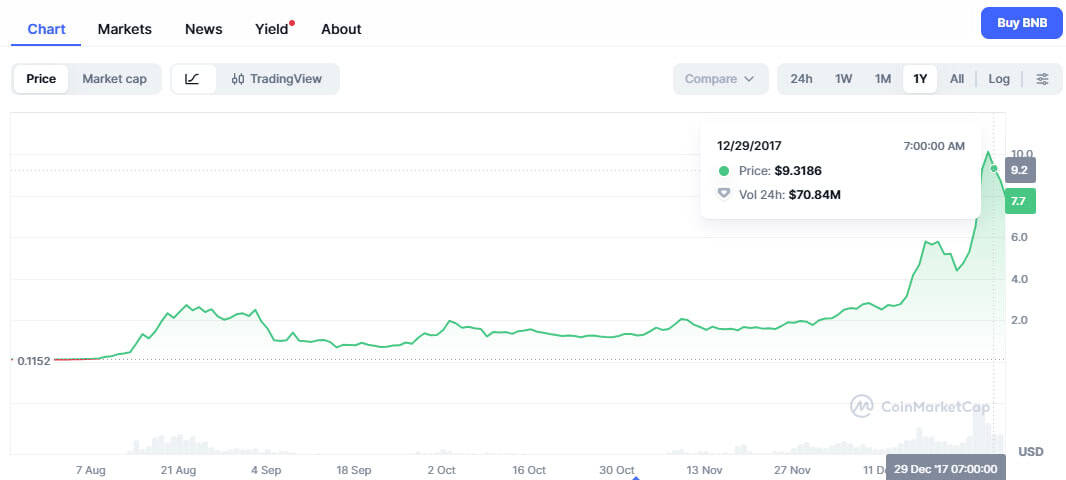The image size is (1066, 480).
Task: Open the News tab
Action: point(204,29)
